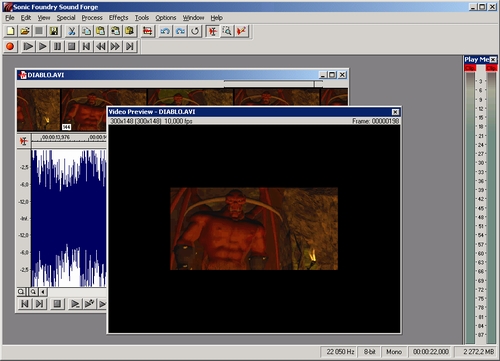The image size is (500, 361).
Task: Click the Mix paste icon
Action: click(115, 31)
